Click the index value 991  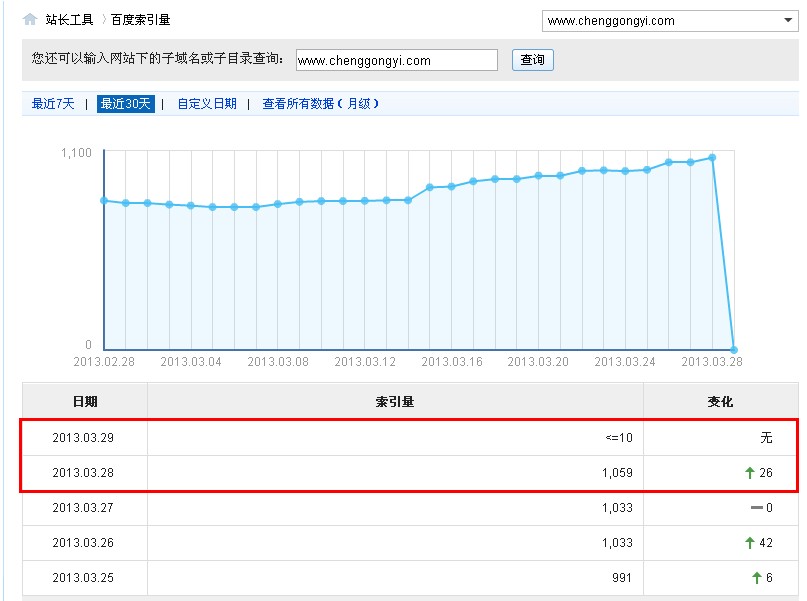point(622,578)
